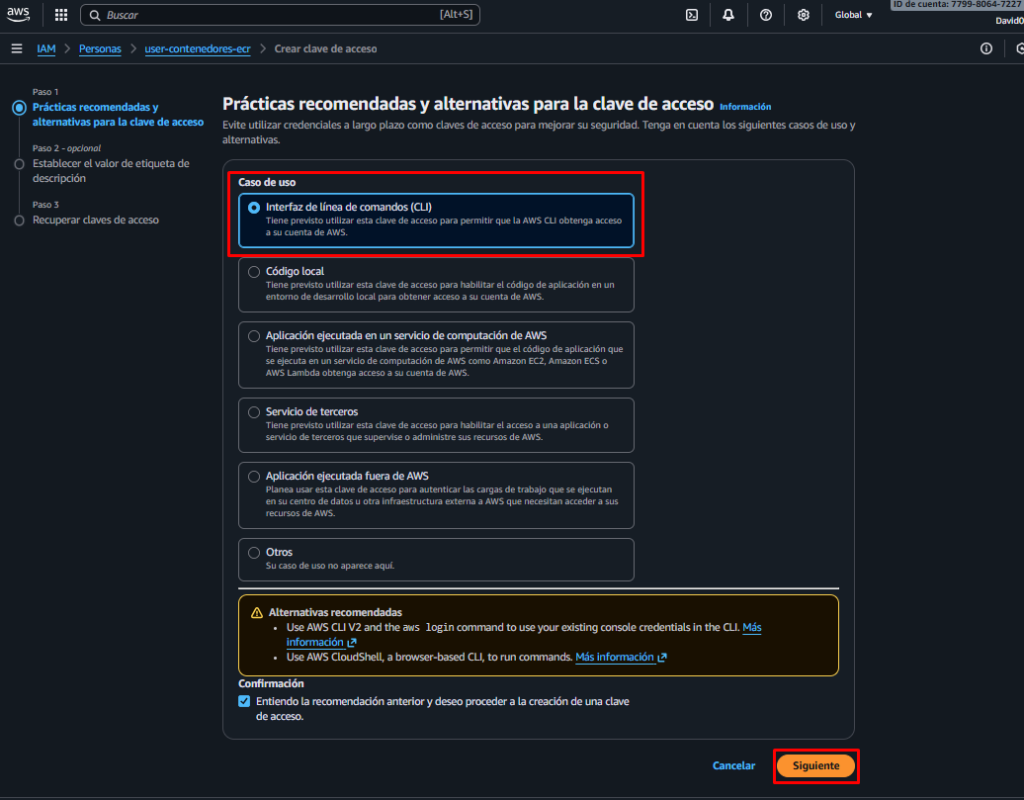Select the Código local radio option
The height and width of the screenshot is (800, 1024).
[x=254, y=272]
